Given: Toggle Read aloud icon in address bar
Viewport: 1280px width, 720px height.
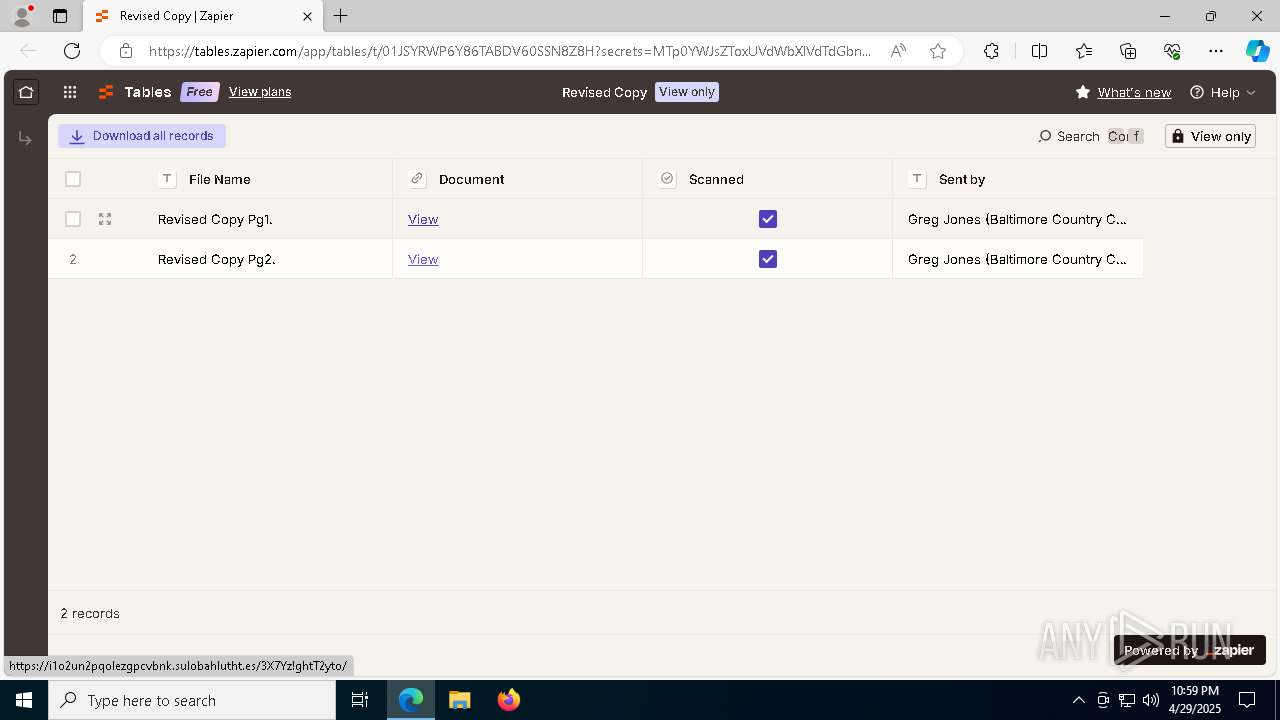Looking at the screenshot, I should click(x=898, y=51).
